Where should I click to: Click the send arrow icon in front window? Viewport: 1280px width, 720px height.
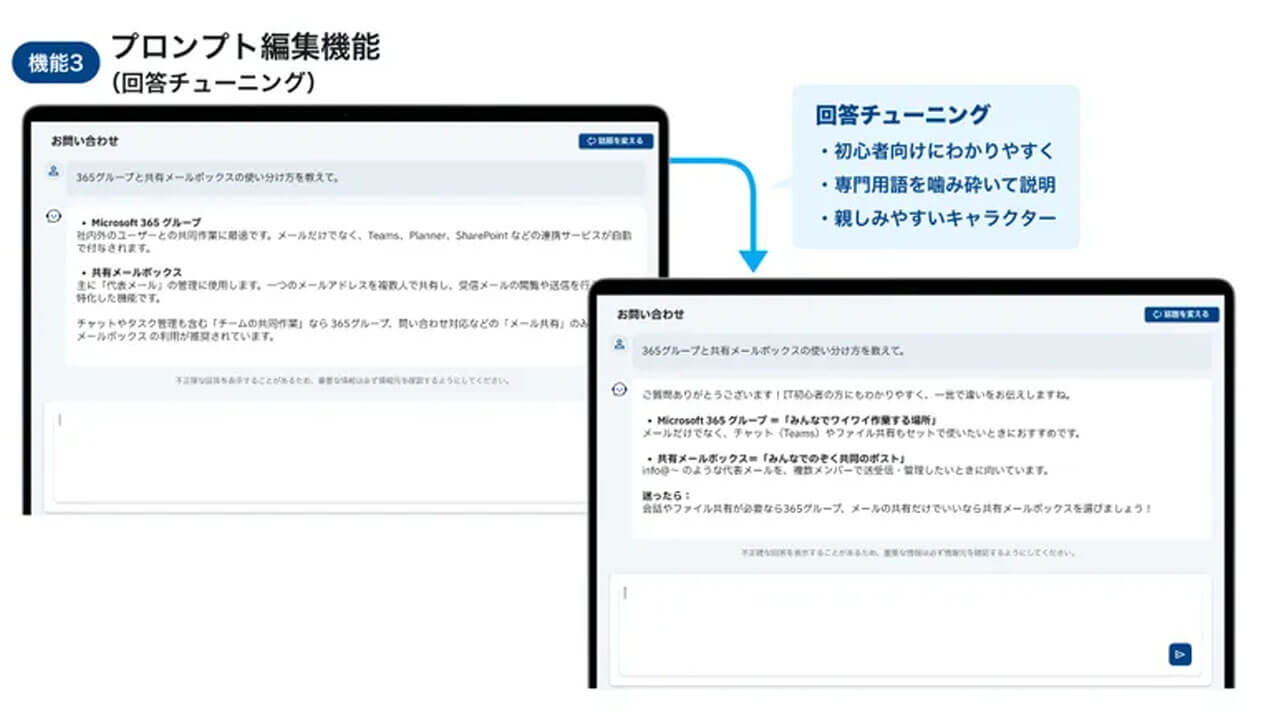1180,654
